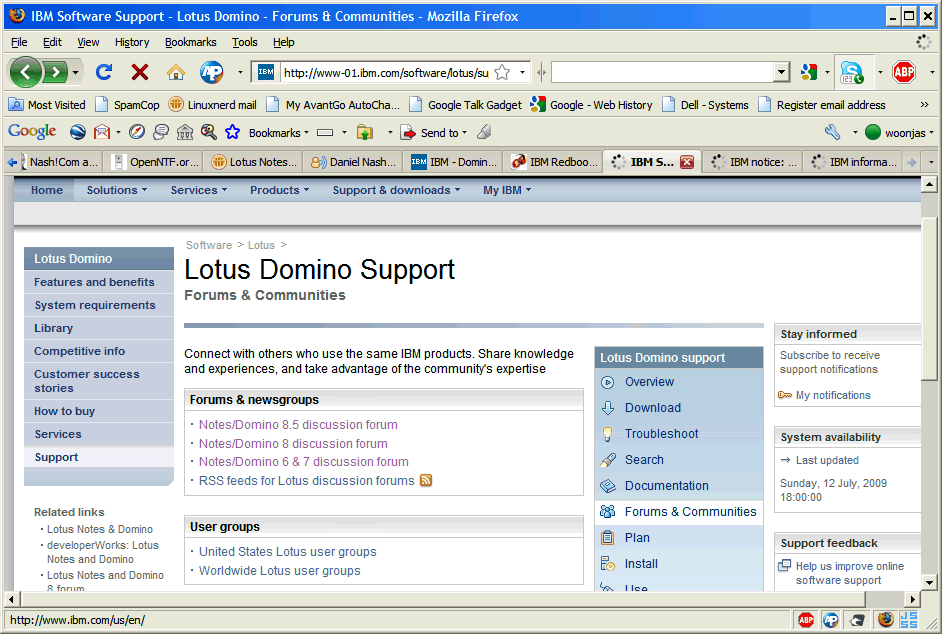Open the list all tabs dropdown
This screenshot has height=634, width=942.
coord(931,162)
